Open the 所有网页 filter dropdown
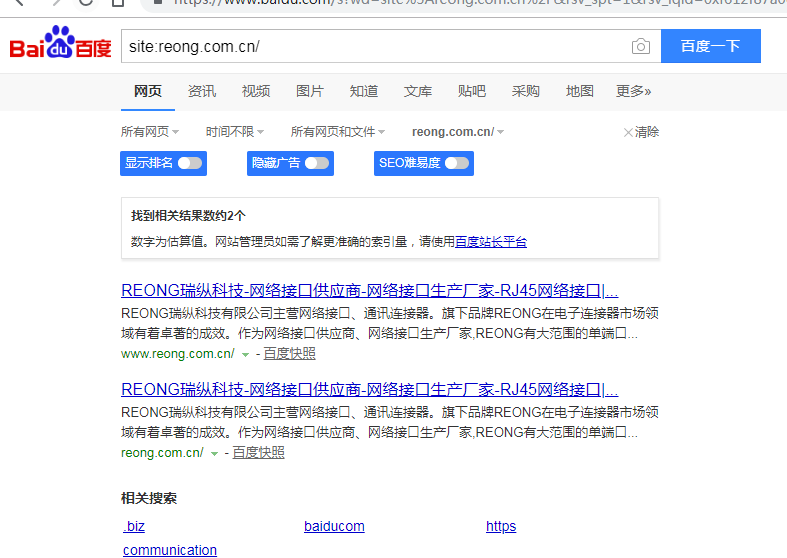 point(150,132)
